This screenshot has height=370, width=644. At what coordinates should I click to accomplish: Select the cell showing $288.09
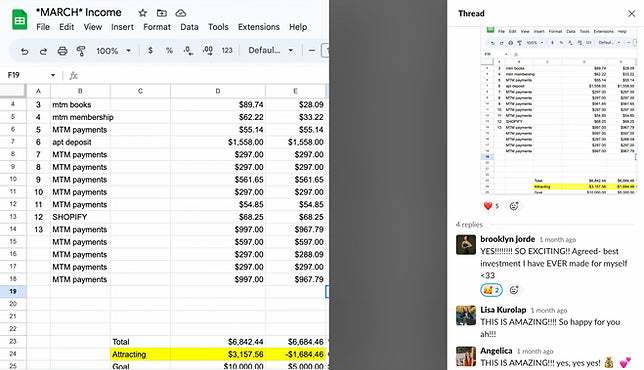point(296,254)
